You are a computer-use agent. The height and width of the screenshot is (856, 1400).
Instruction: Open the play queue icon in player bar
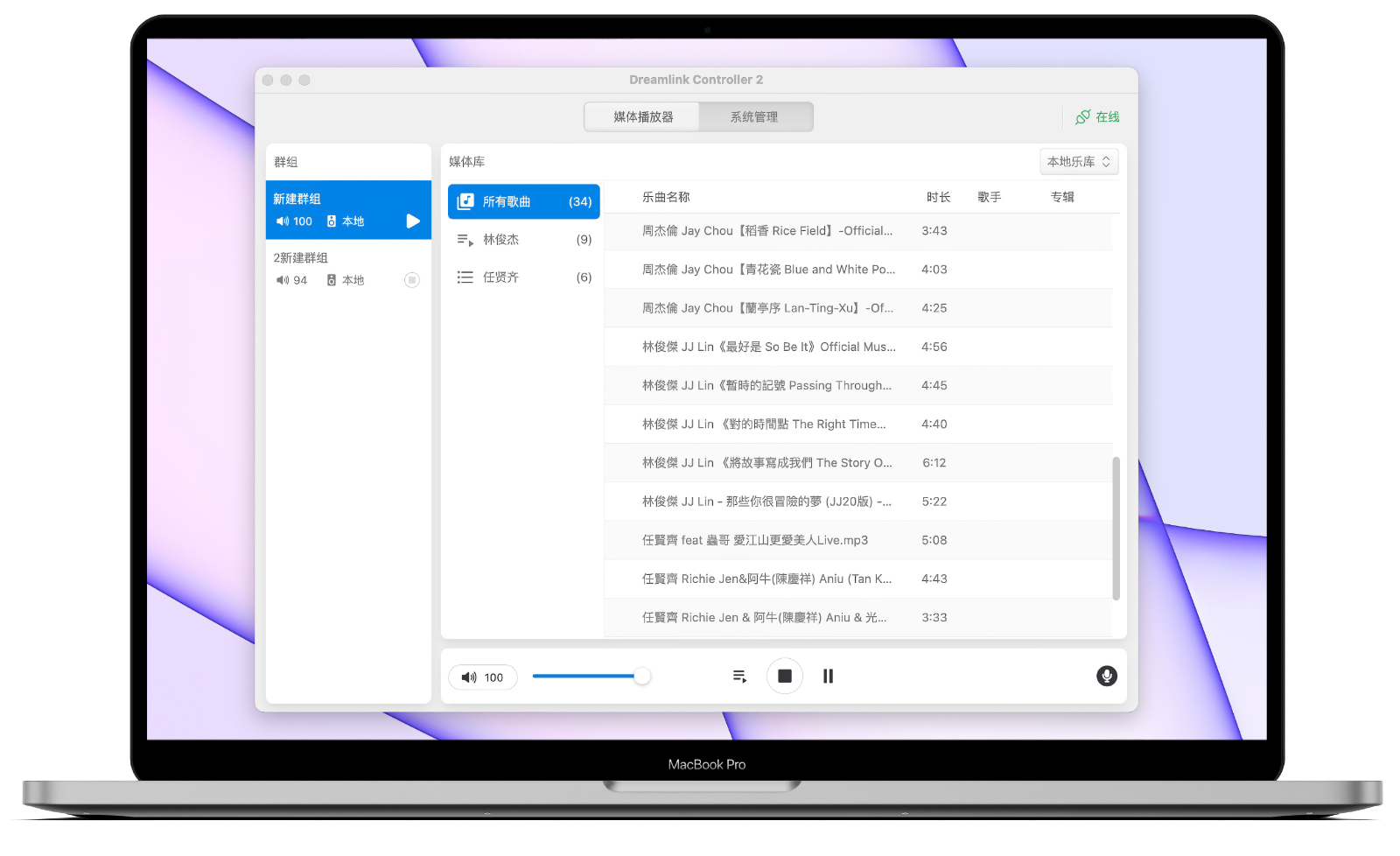(739, 676)
